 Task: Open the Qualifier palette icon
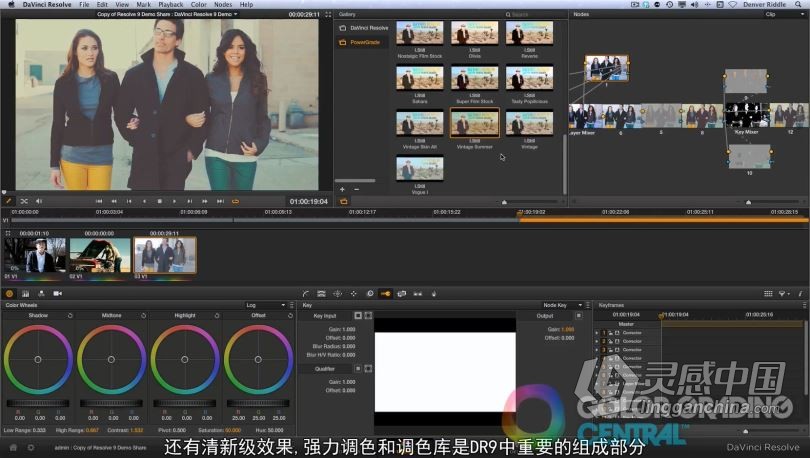(x=321, y=293)
